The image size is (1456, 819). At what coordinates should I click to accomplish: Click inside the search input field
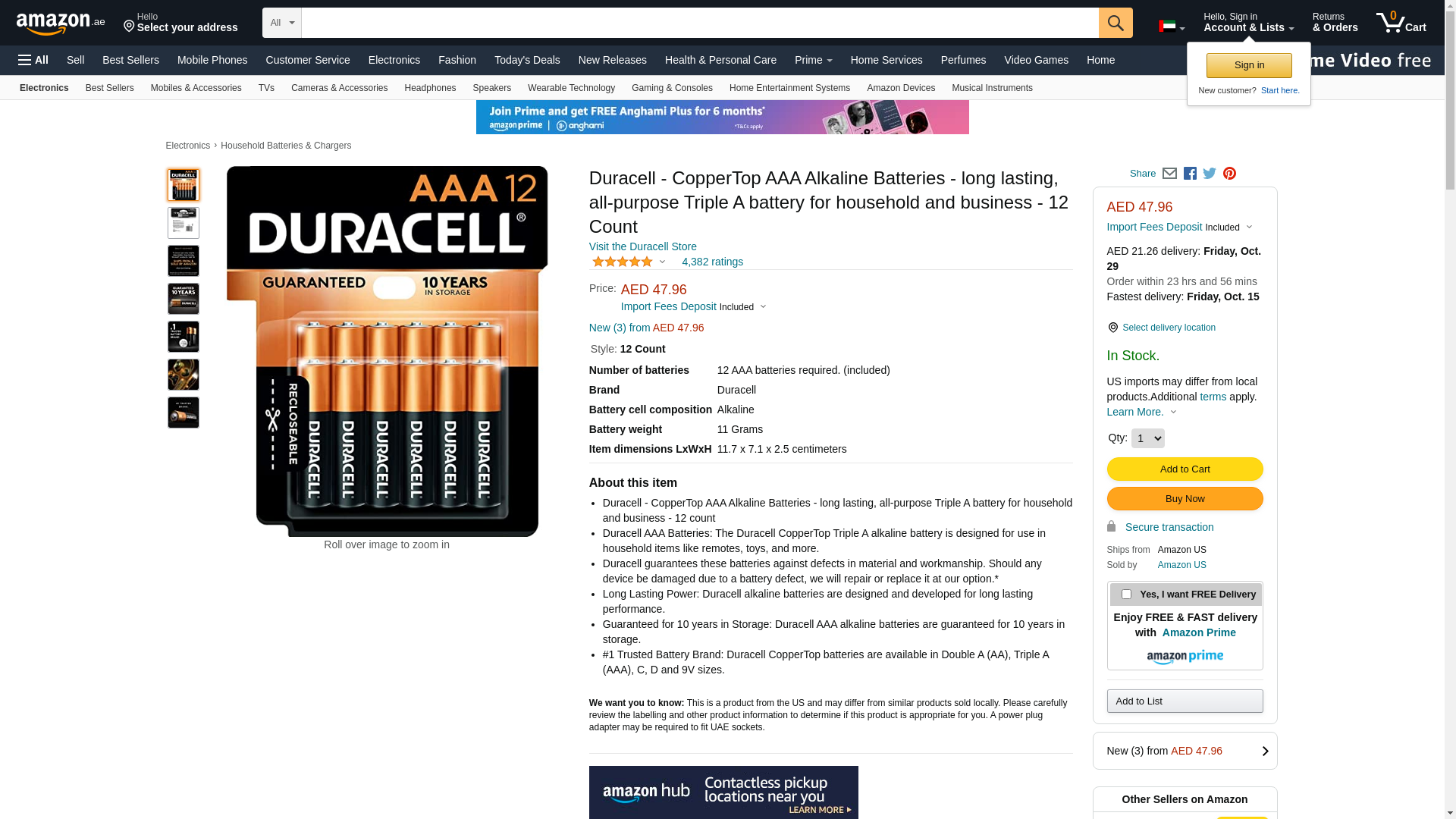[700, 23]
